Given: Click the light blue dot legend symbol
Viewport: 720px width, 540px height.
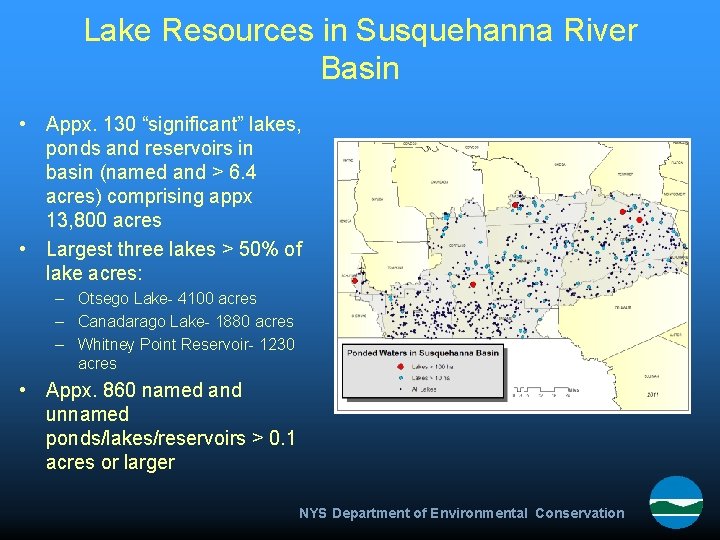Looking at the screenshot, I should coord(400,378).
